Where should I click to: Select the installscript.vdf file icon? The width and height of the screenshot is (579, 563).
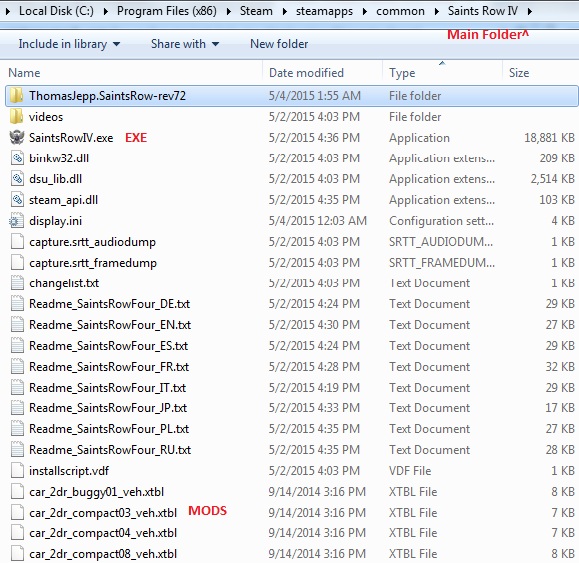(x=17, y=471)
